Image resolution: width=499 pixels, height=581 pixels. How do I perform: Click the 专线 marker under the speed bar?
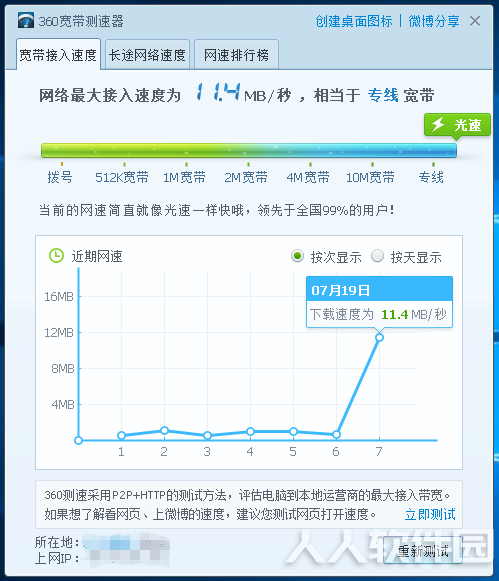coord(431,177)
